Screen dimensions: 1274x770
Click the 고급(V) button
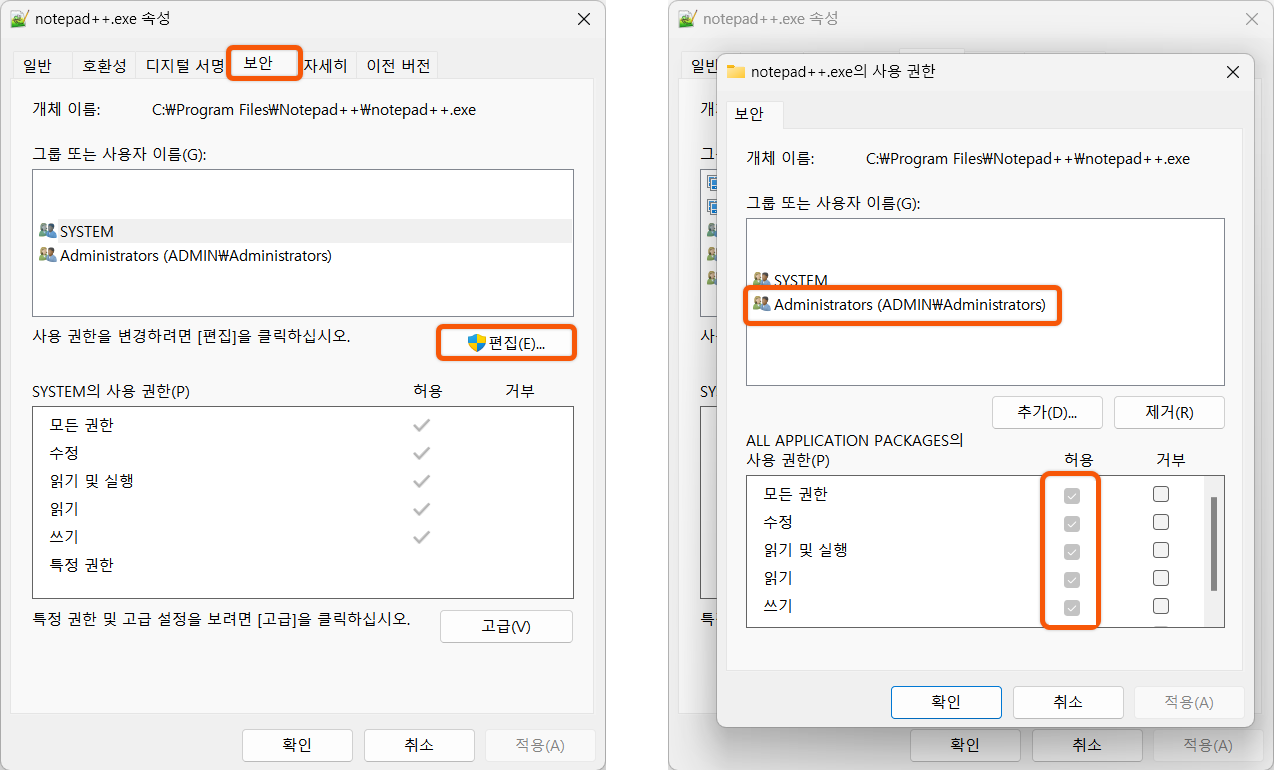506,626
